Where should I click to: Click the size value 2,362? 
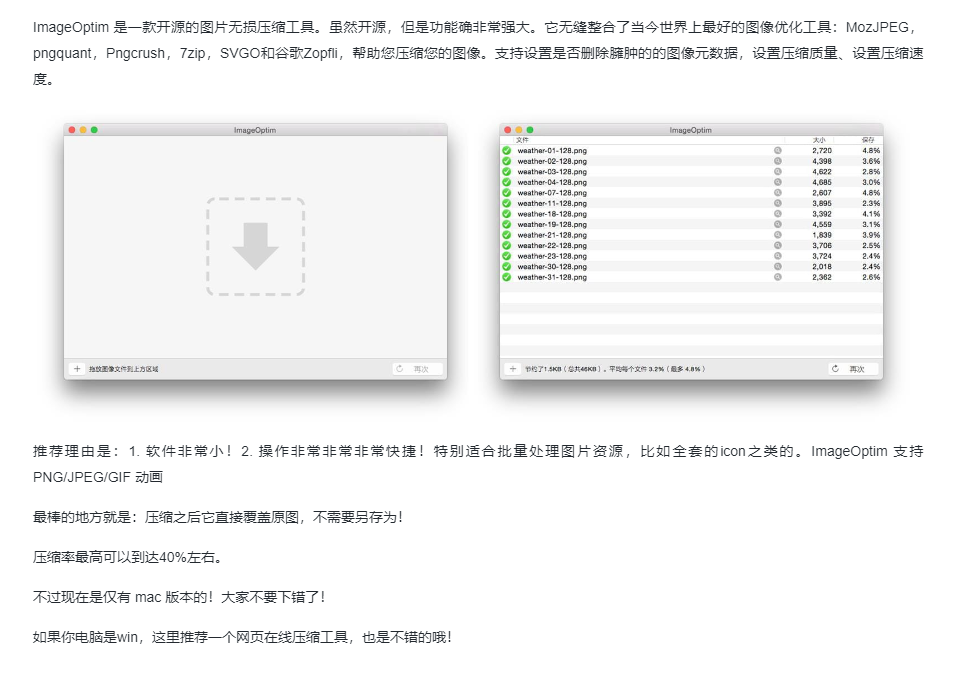click(822, 277)
